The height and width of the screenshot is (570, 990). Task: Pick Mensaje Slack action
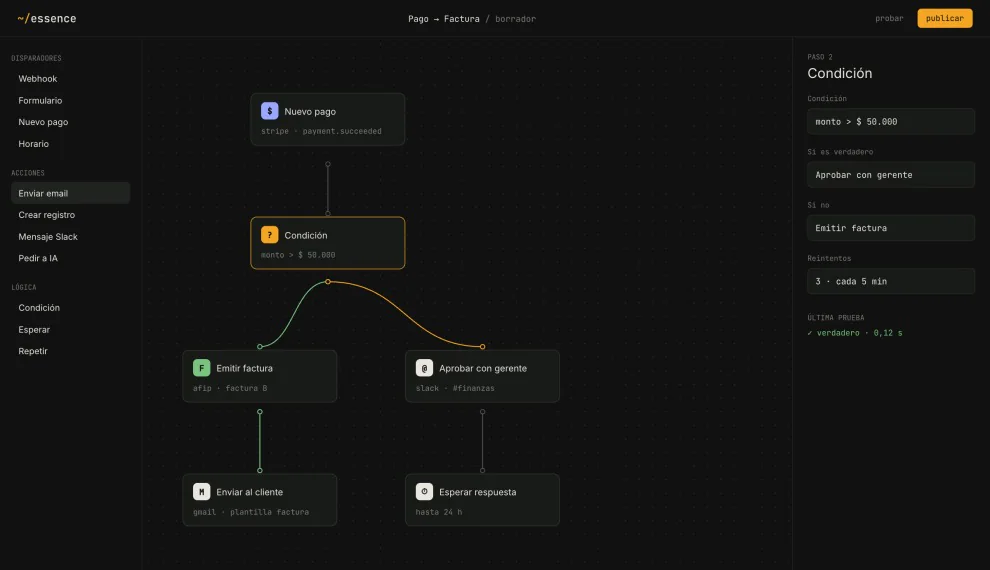pyautogui.click(x=70, y=237)
